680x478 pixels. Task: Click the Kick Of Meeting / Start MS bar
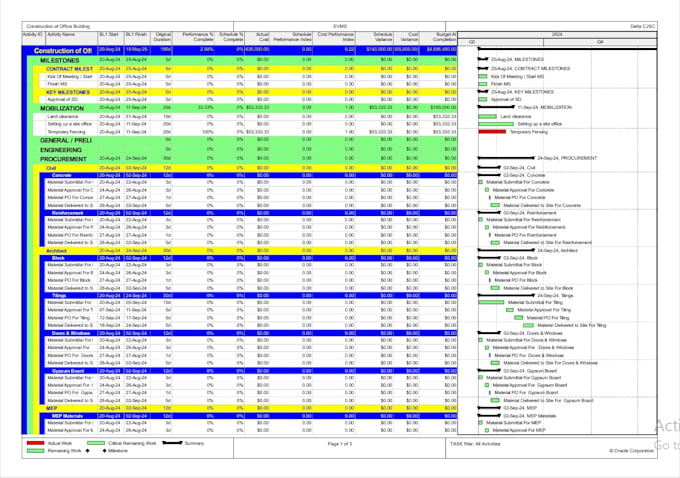(483, 76)
